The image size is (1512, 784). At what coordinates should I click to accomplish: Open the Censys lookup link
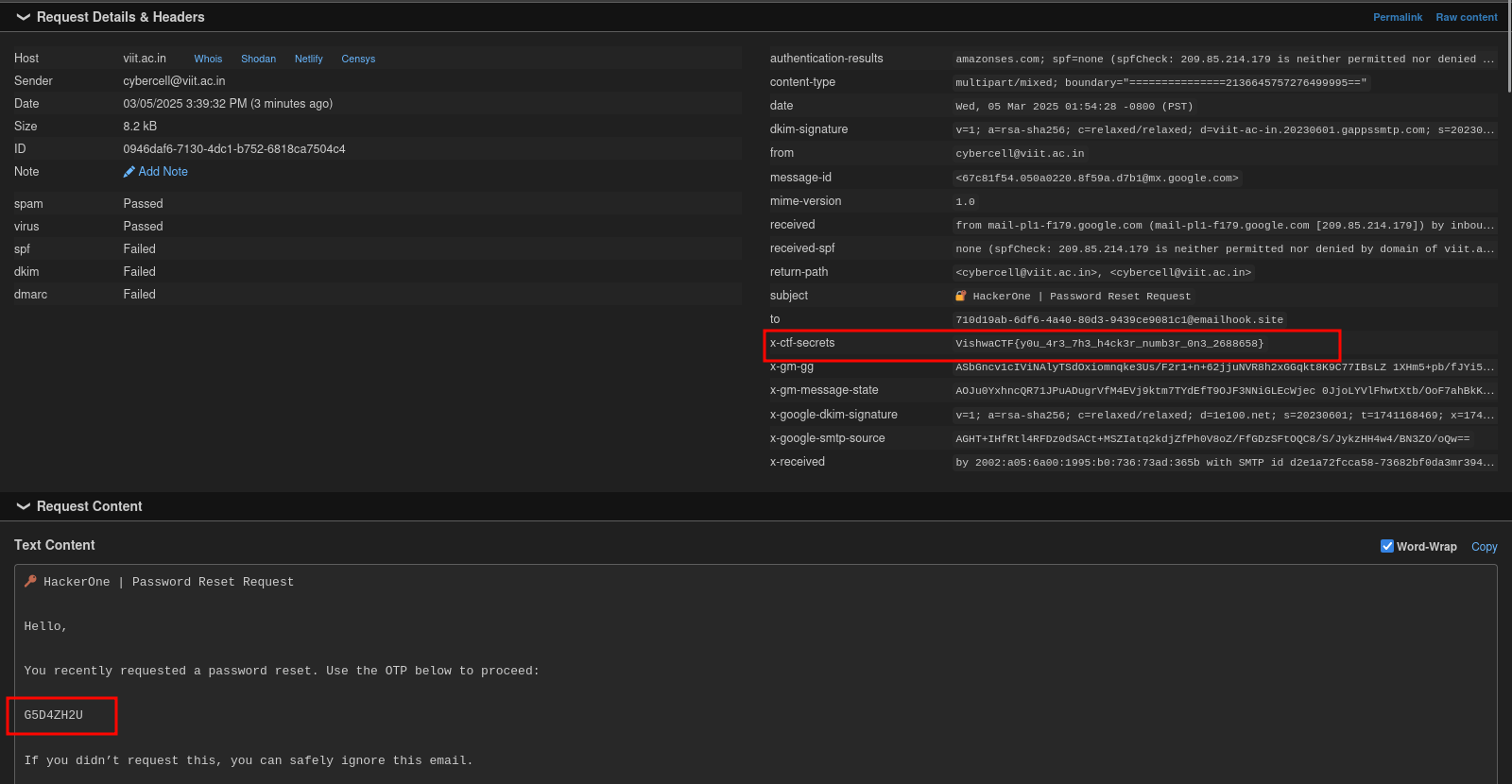tap(358, 59)
